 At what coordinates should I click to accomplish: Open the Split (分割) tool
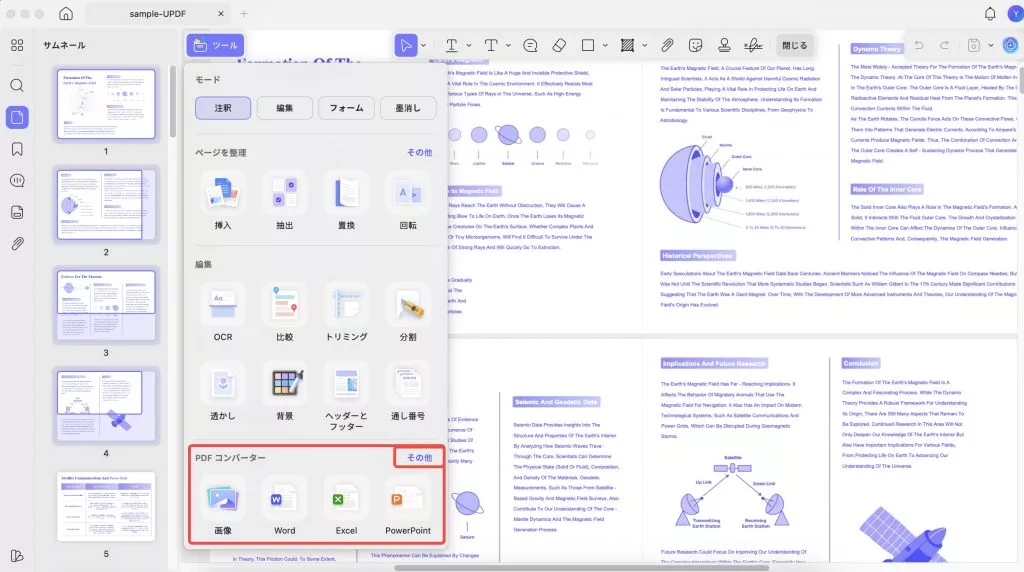[x=408, y=312]
